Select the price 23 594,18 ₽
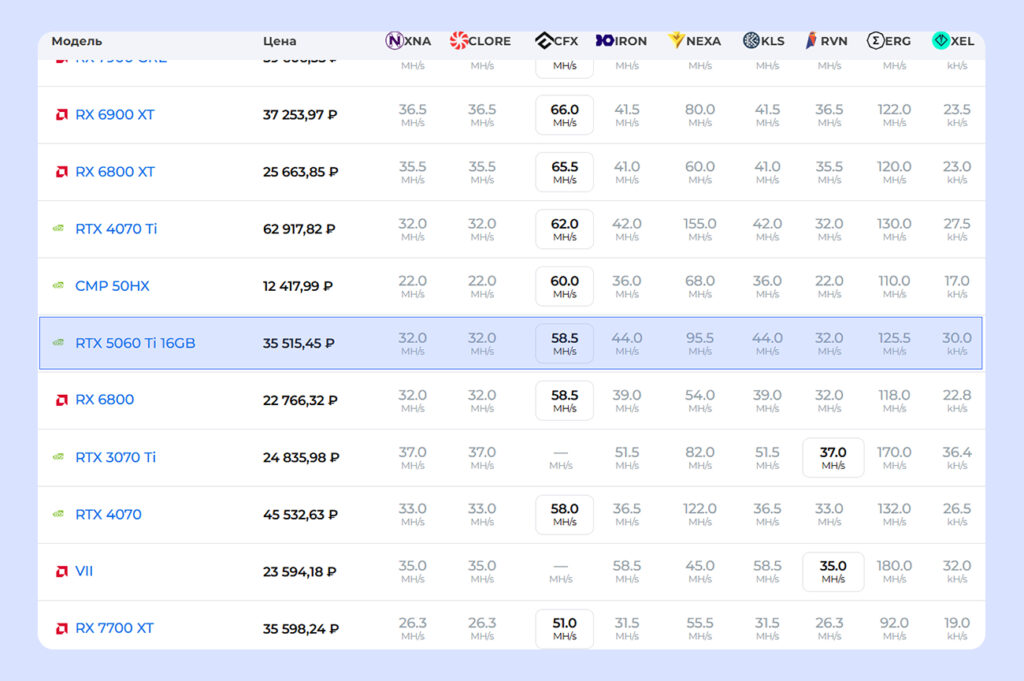1024x681 pixels. point(299,572)
